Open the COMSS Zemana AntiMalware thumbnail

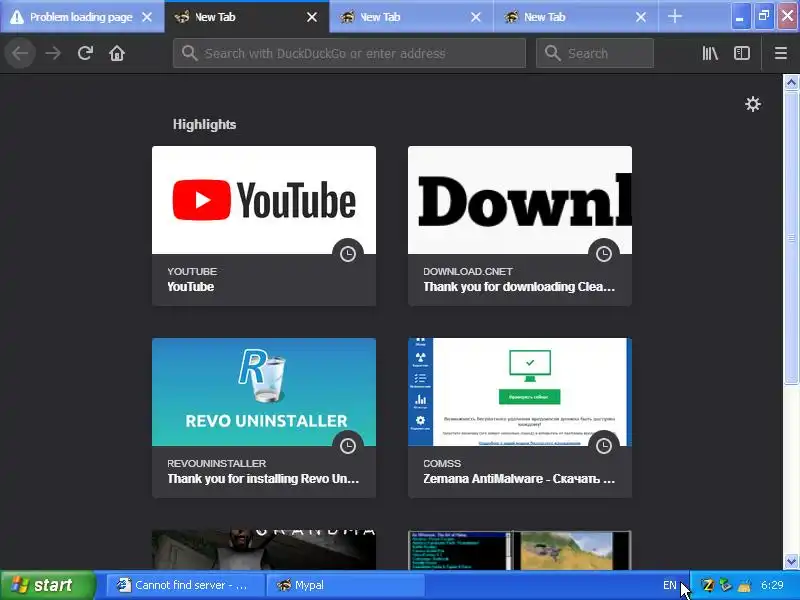519,392
